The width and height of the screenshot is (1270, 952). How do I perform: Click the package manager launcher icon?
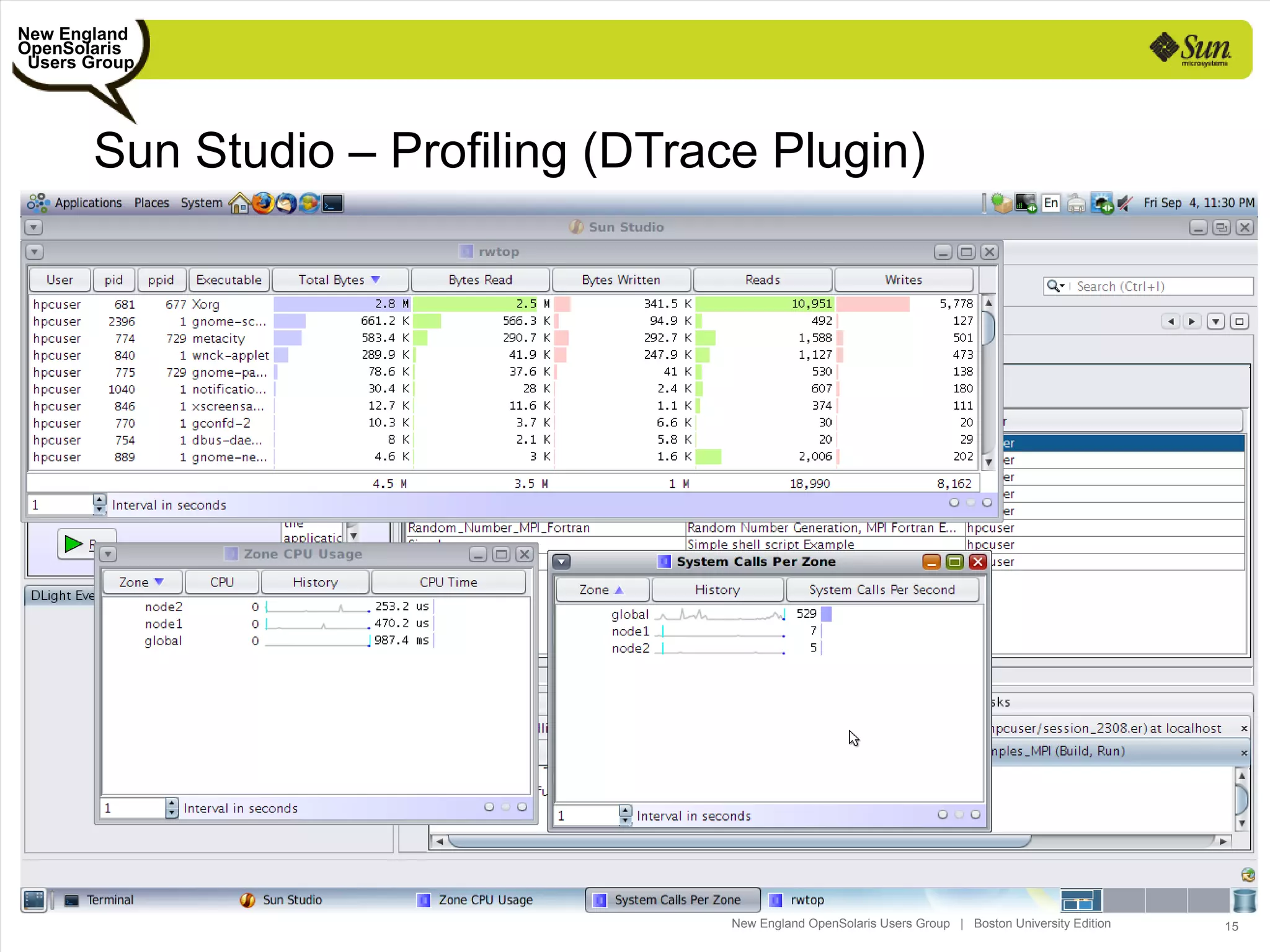tap(309, 203)
